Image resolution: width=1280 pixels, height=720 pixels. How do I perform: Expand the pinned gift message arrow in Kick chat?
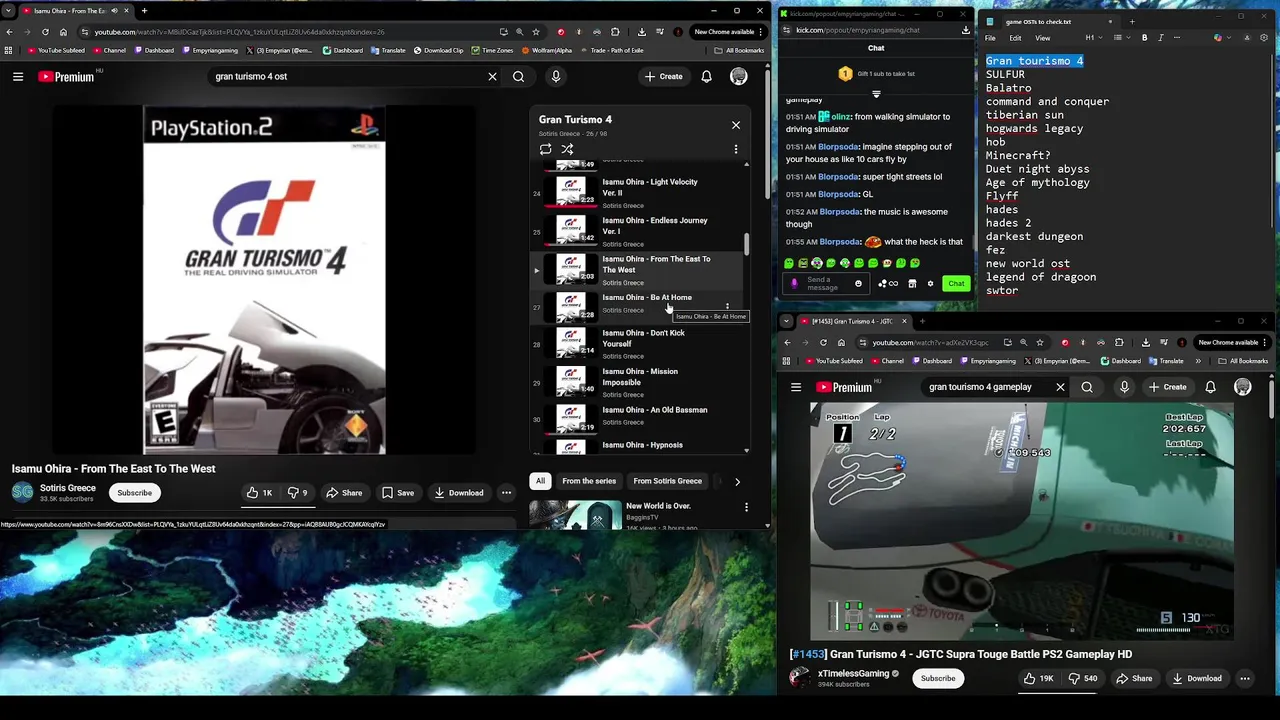click(x=876, y=94)
